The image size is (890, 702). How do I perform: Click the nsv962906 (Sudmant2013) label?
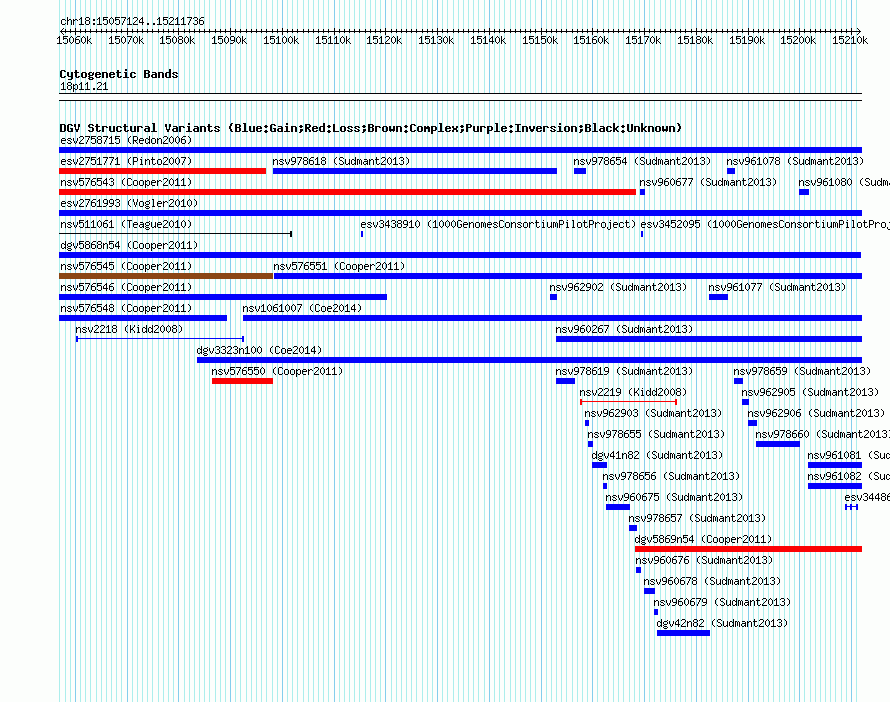[816, 413]
